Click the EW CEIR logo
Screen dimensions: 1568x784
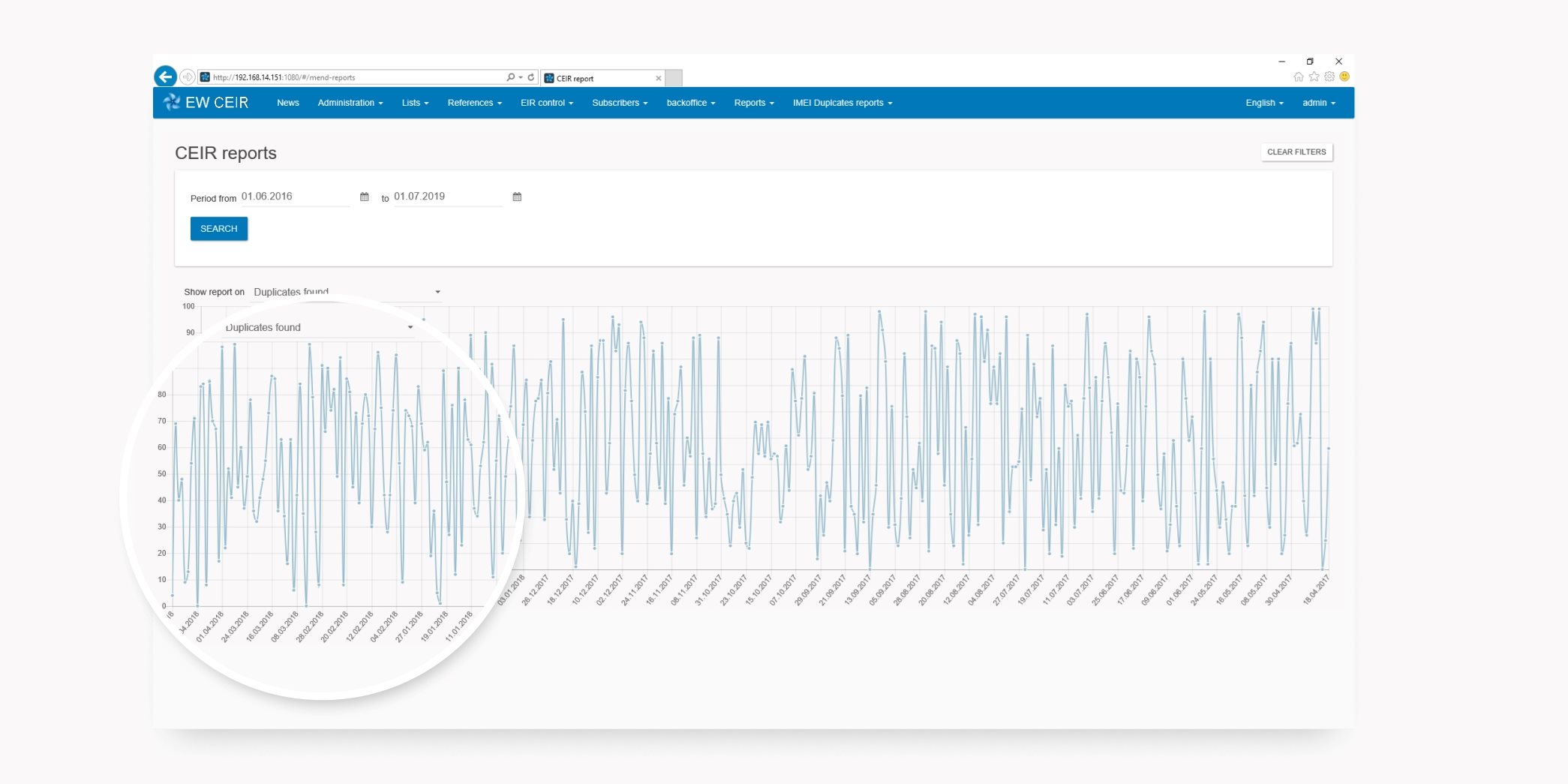(x=206, y=103)
